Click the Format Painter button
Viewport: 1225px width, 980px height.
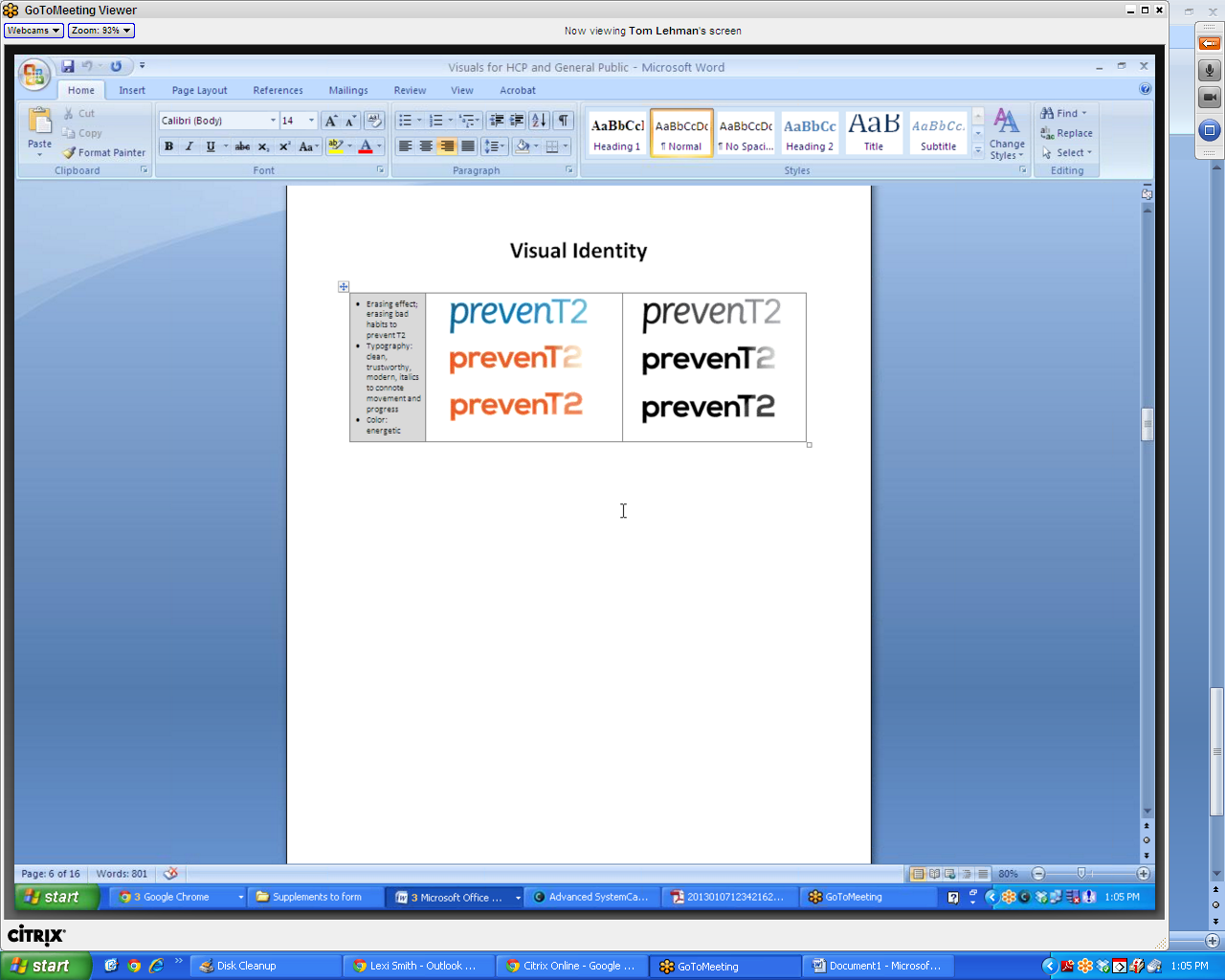click(104, 153)
